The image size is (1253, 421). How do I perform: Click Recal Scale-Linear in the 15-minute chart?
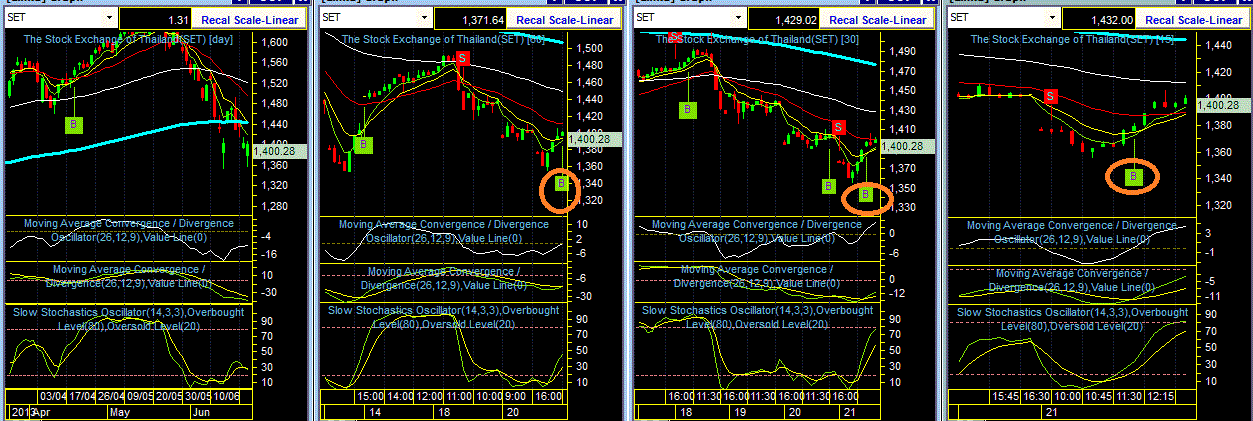click(1191, 19)
